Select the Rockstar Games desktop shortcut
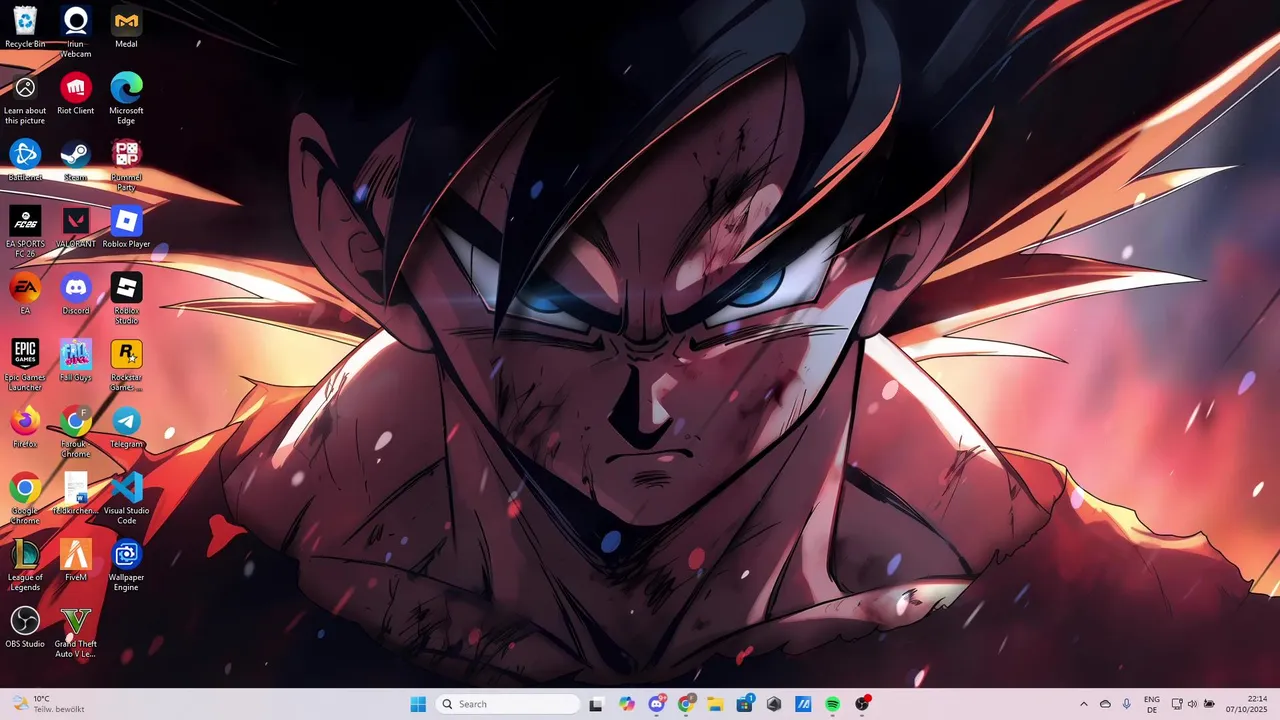1280x720 pixels. point(126,365)
